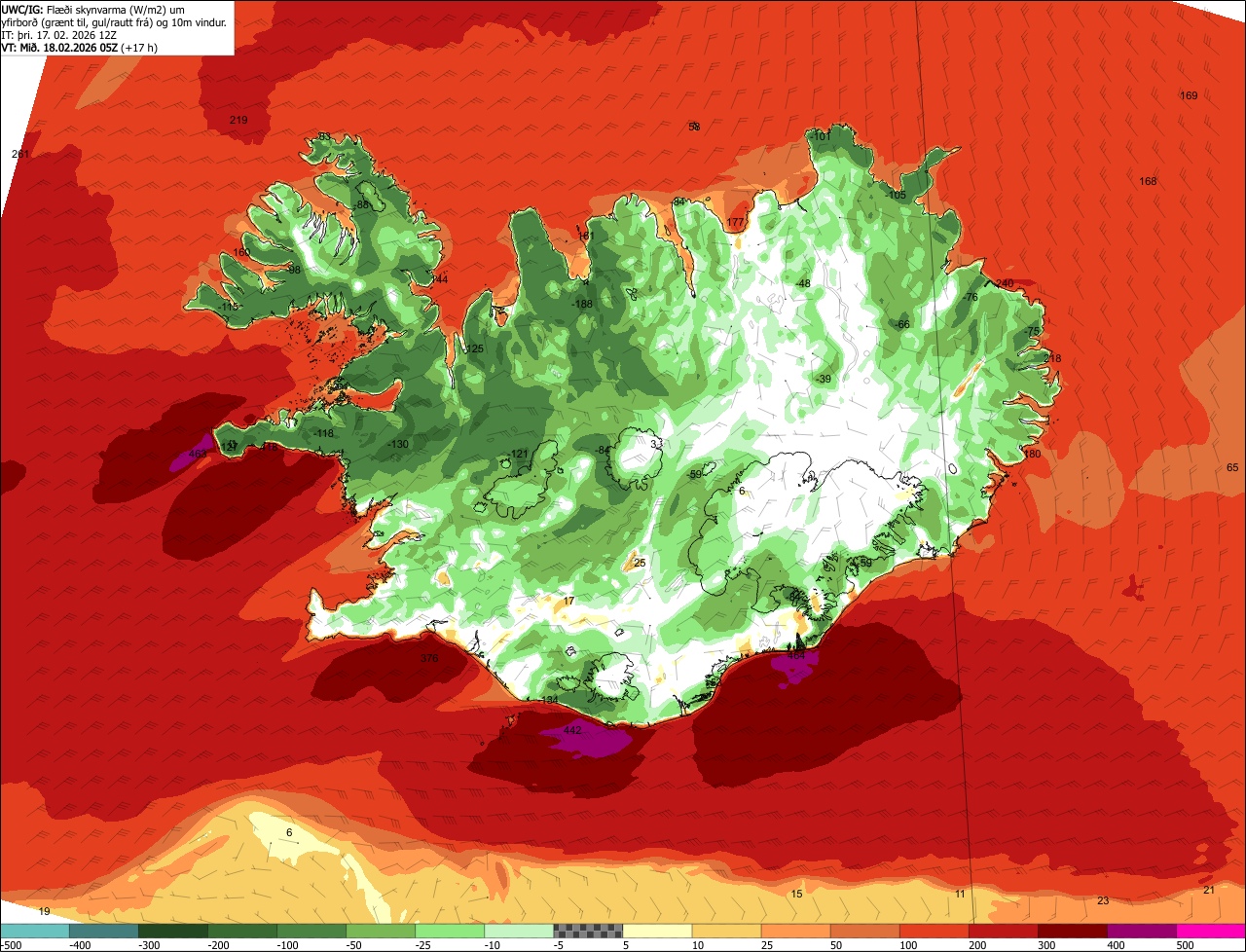Click the -59 map value
The height and width of the screenshot is (952, 1246).
click(695, 474)
